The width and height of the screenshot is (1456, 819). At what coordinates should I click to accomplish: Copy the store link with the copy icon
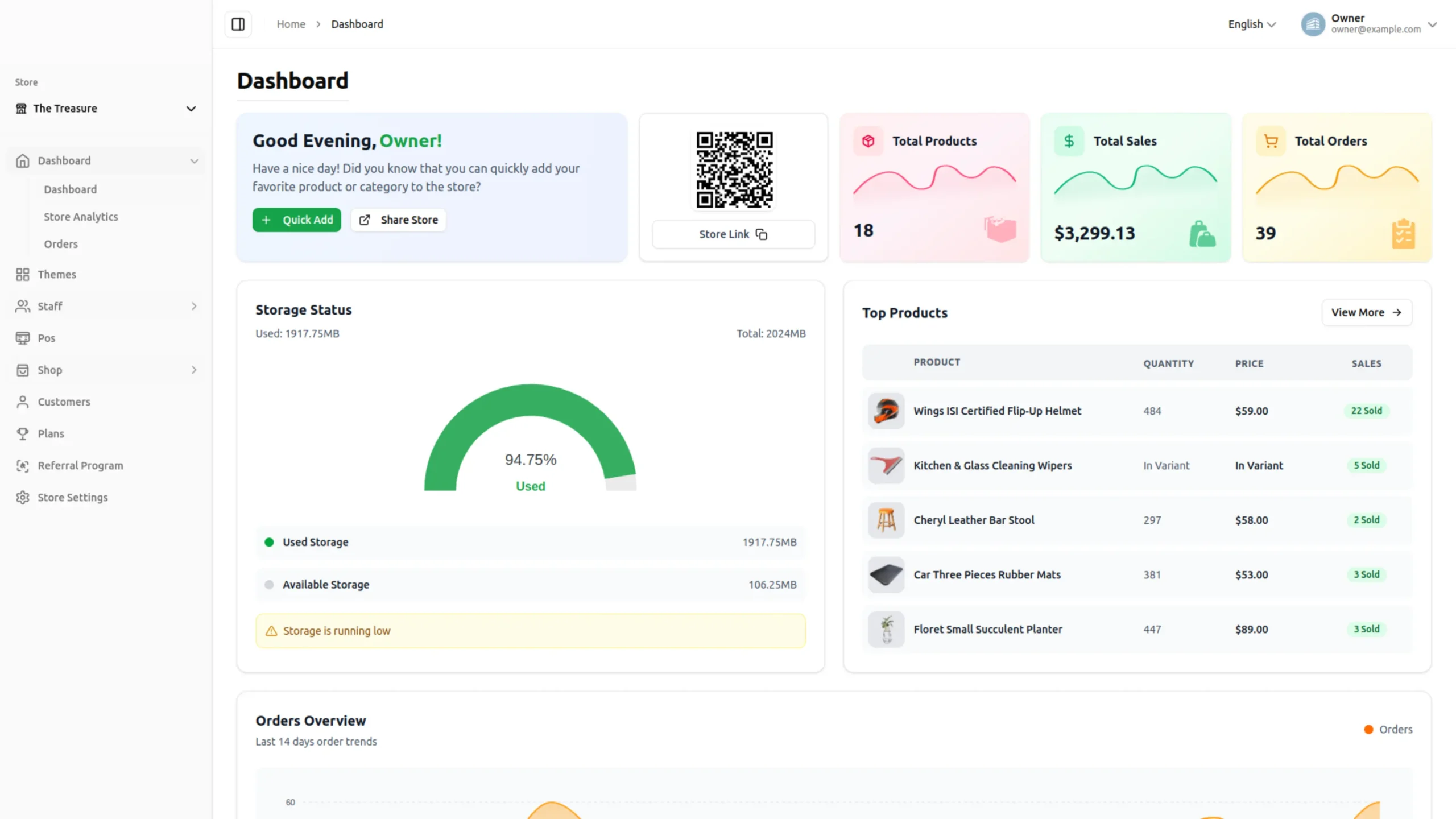(762, 234)
